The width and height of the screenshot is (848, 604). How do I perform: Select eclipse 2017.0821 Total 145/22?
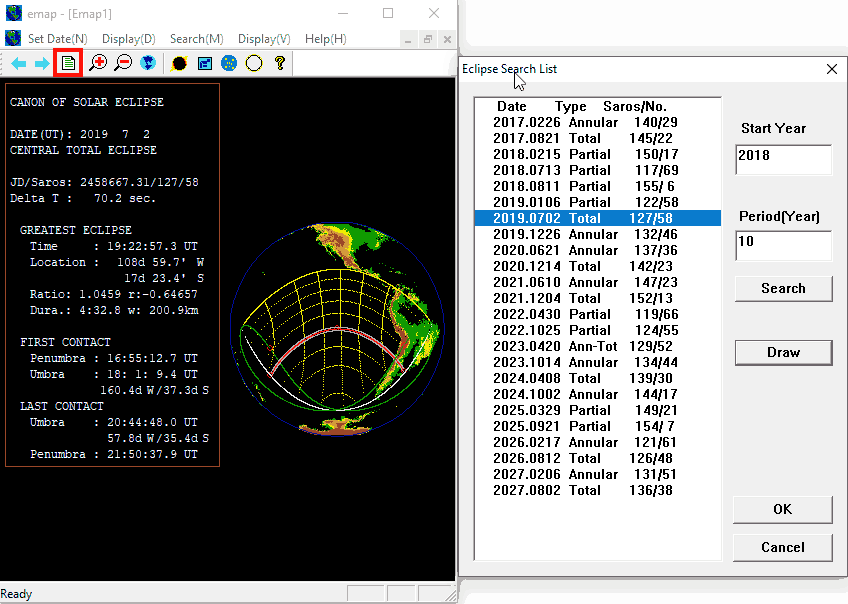click(598, 138)
